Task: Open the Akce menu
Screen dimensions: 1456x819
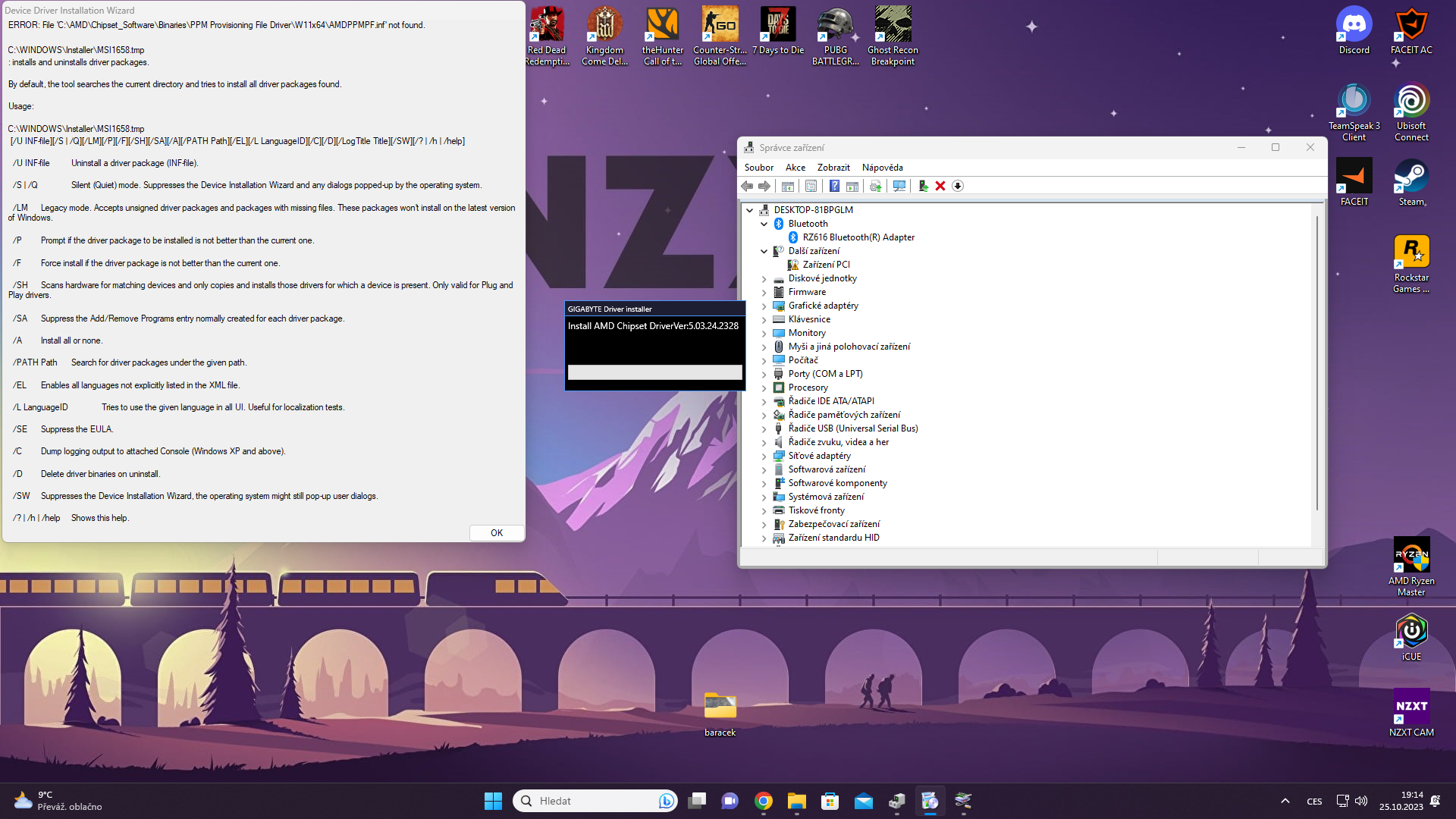Action: point(795,168)
